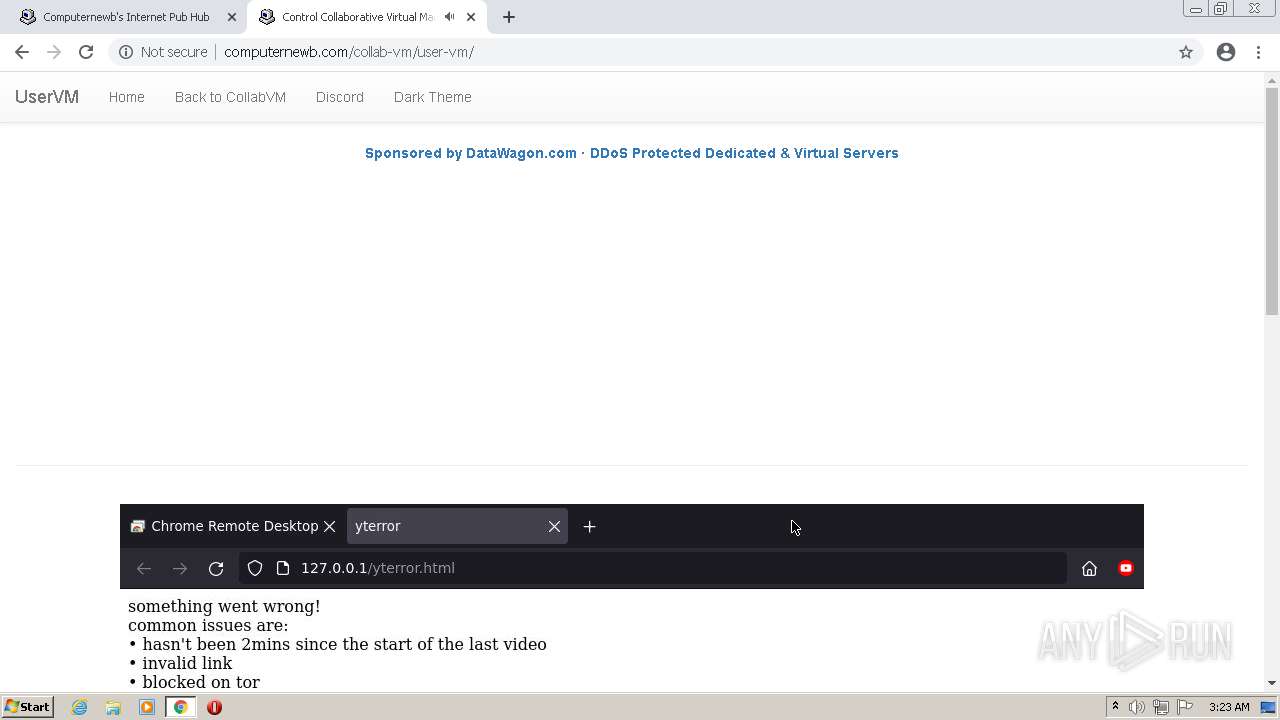This screenshot has width=1280, height=720.
Task: Click the Chrome taskbar button
Action: tap(181, 707)
